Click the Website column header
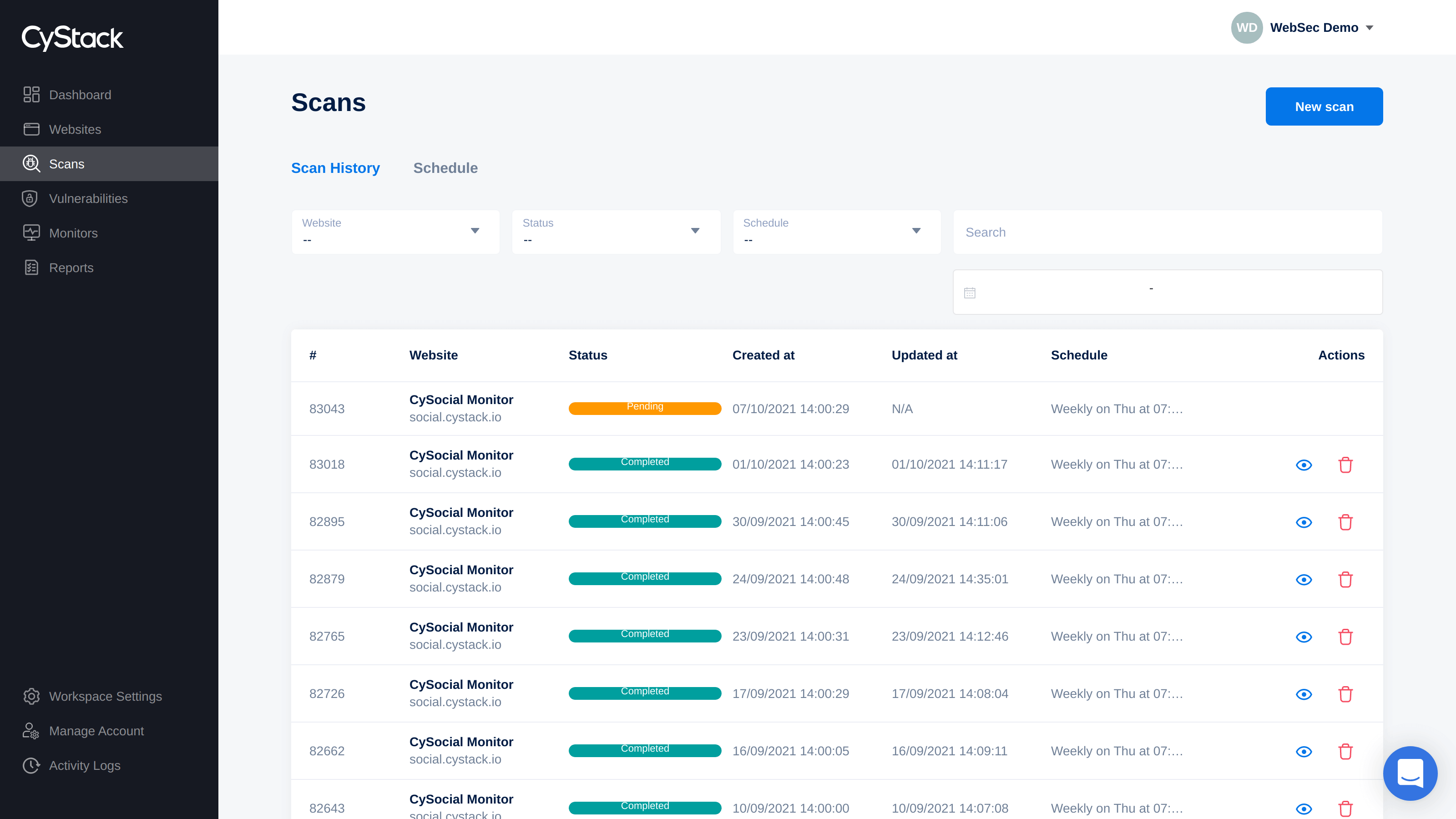Screen dimensions: 1456x819 434,355
